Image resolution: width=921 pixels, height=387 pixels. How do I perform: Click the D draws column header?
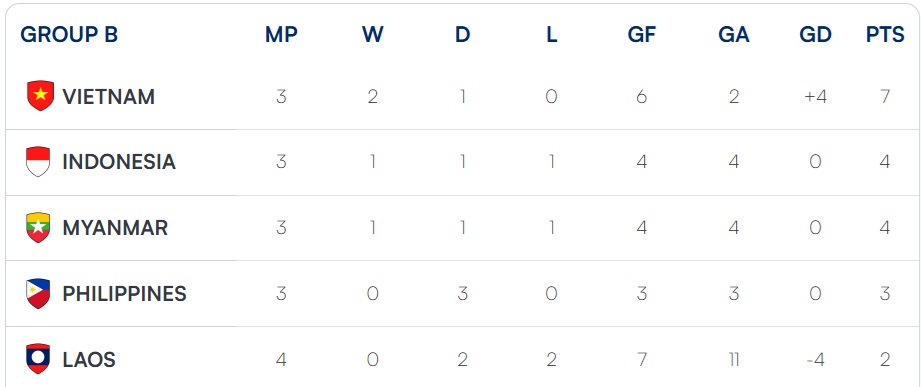coord(463,35)
